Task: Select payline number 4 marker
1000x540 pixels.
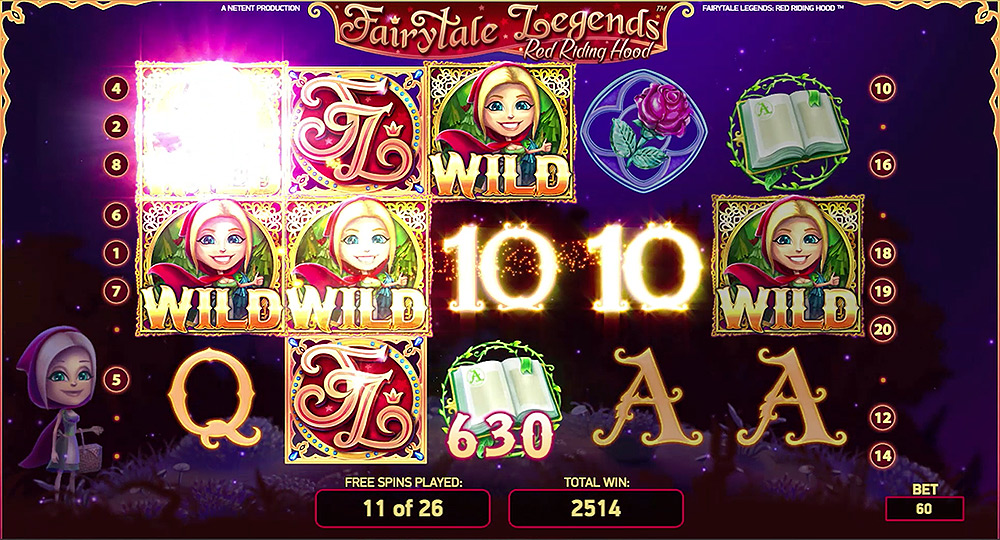Action: click(116, 88)
